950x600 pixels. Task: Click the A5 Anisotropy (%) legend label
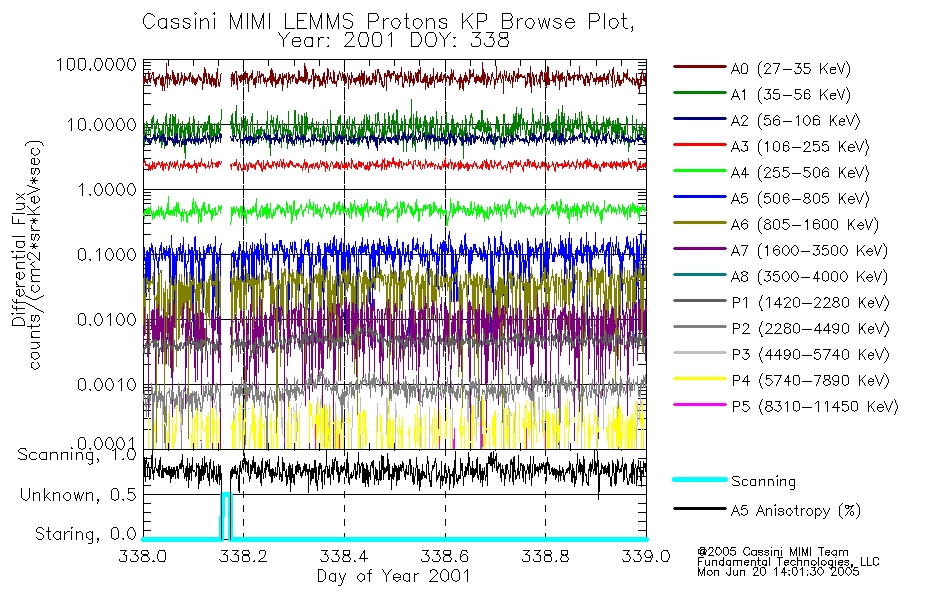coord(796,511)
